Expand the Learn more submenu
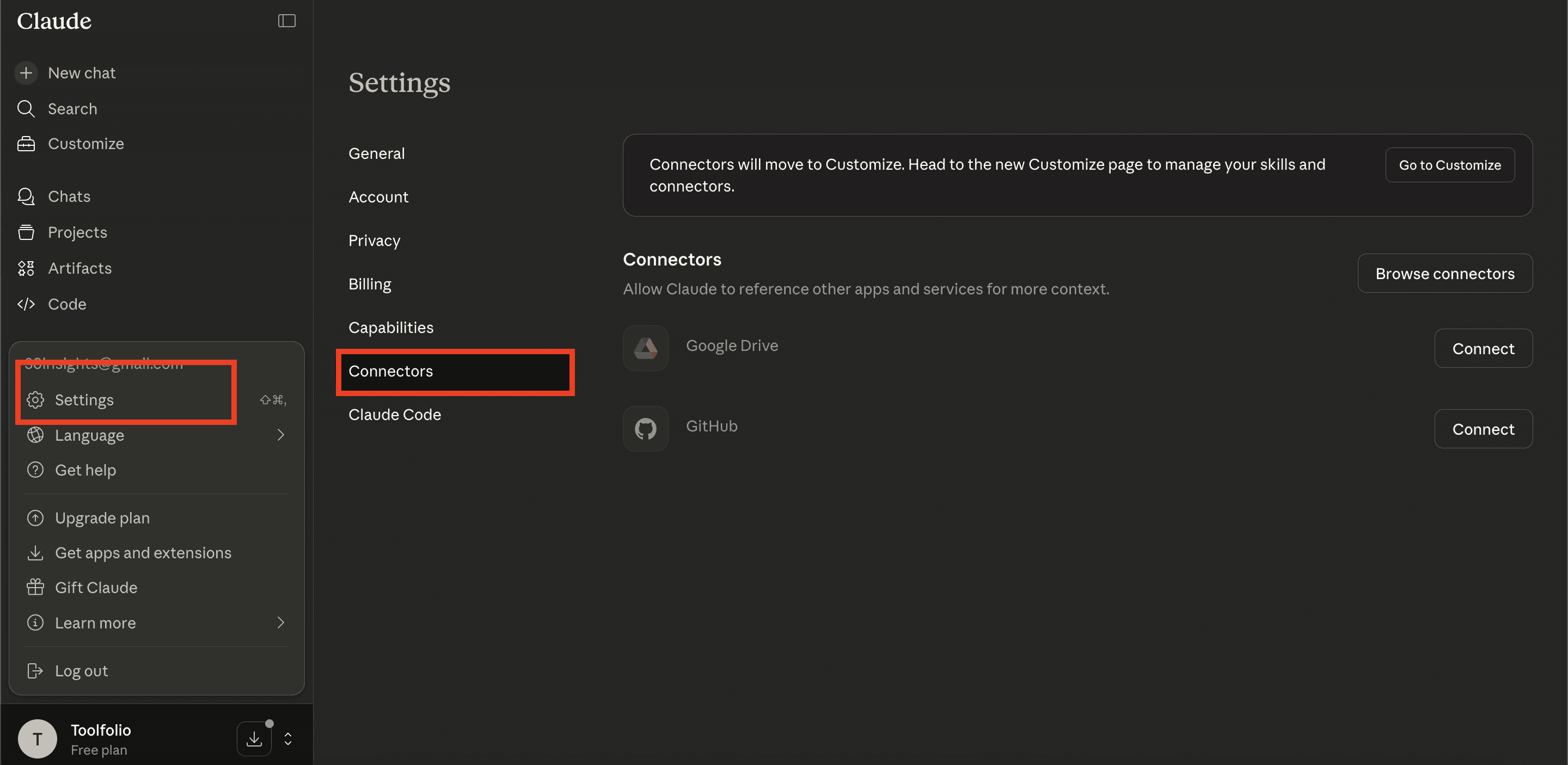1568x765 pixels. [x=280, y=622]
